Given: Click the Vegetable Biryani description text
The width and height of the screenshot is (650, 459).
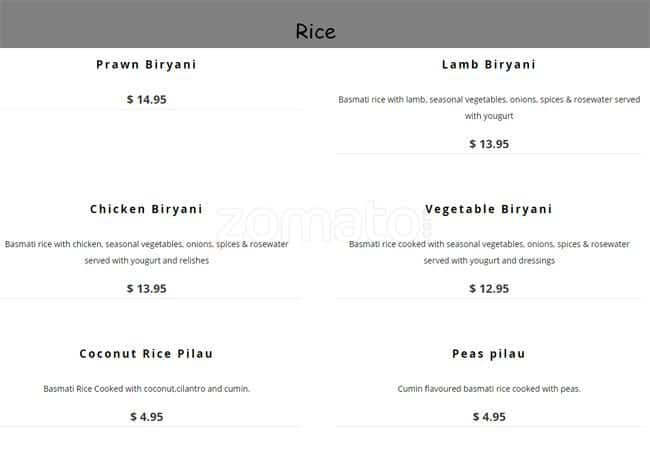Looking at the screenshot, I should pos(489,252).
